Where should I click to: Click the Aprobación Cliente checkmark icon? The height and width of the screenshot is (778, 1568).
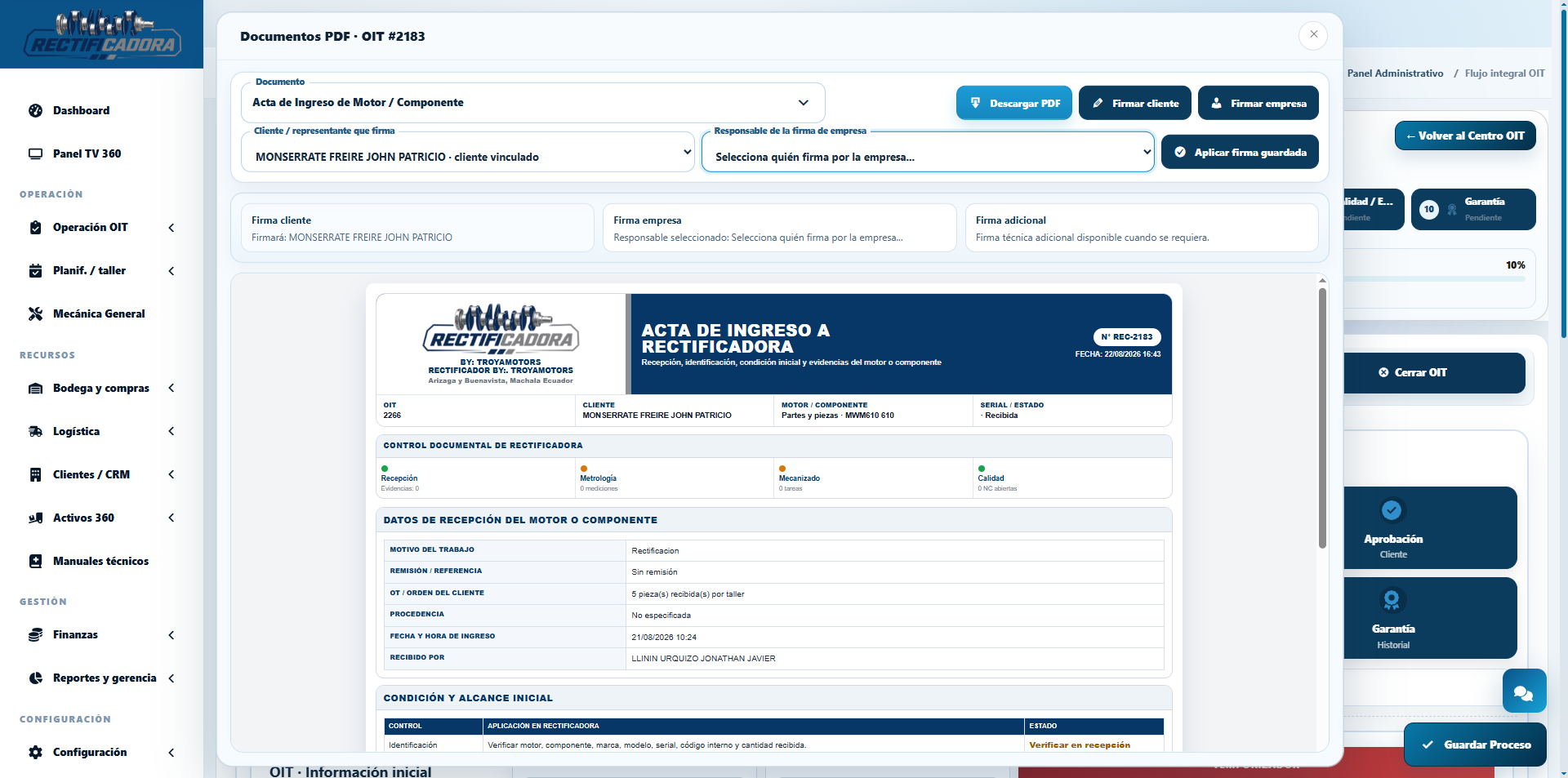[1392, 510]
